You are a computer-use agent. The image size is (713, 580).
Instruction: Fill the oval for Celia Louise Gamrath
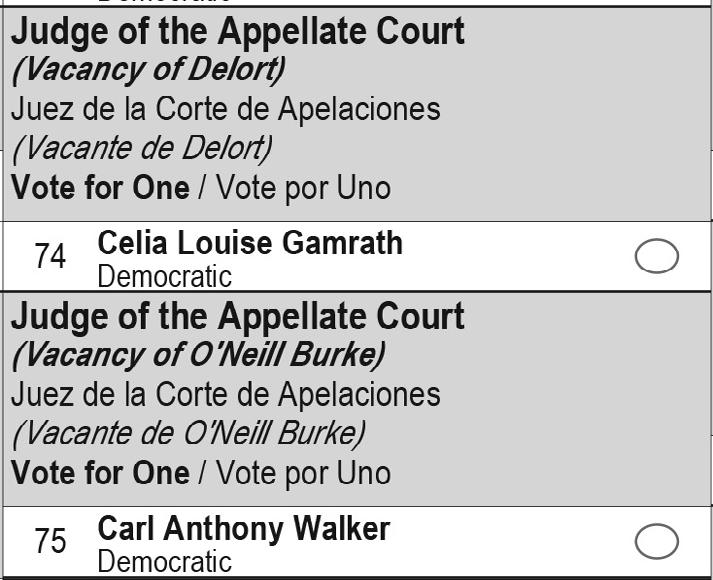coord(657,256)
